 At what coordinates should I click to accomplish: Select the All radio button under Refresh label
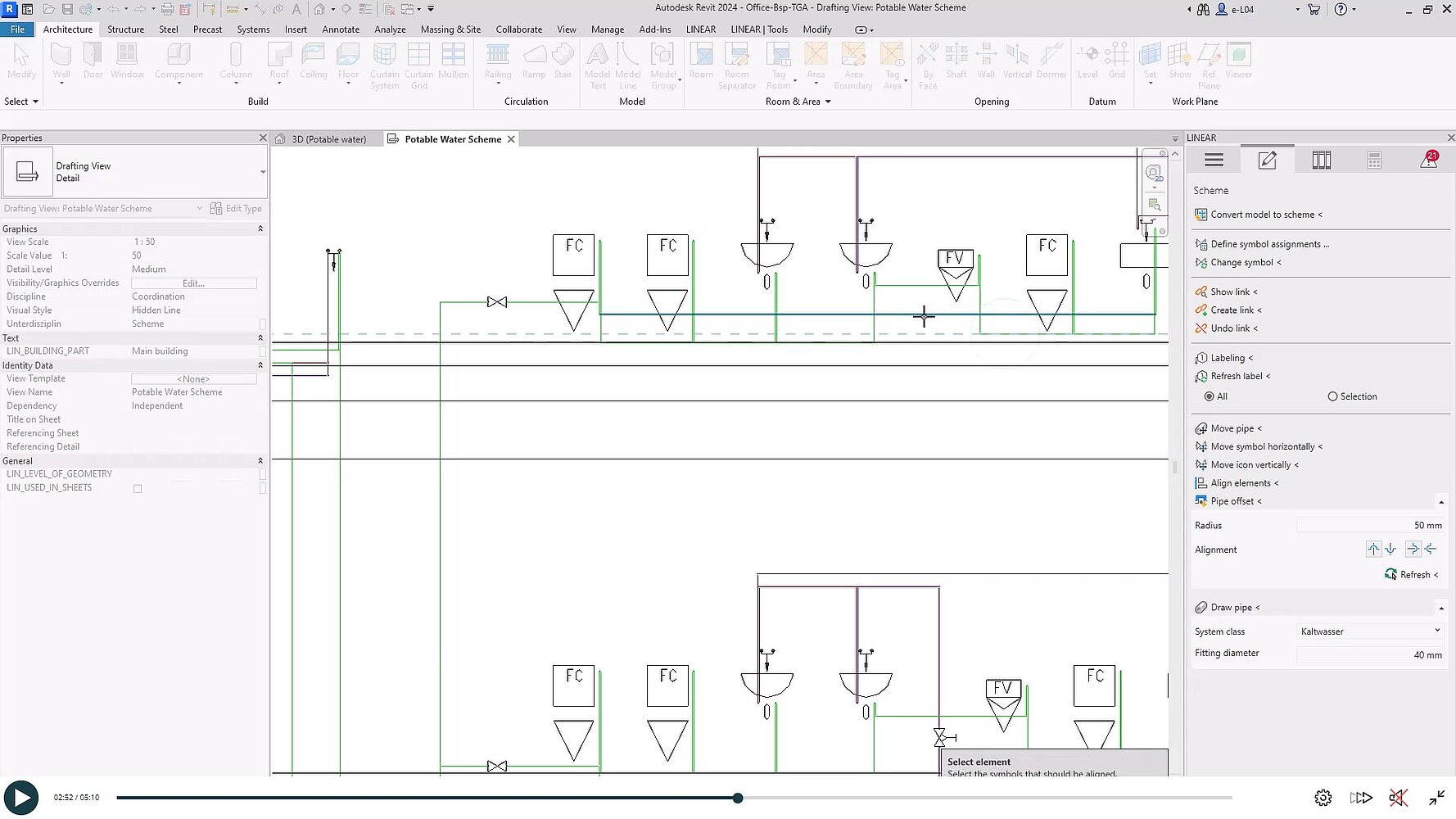1210,396
